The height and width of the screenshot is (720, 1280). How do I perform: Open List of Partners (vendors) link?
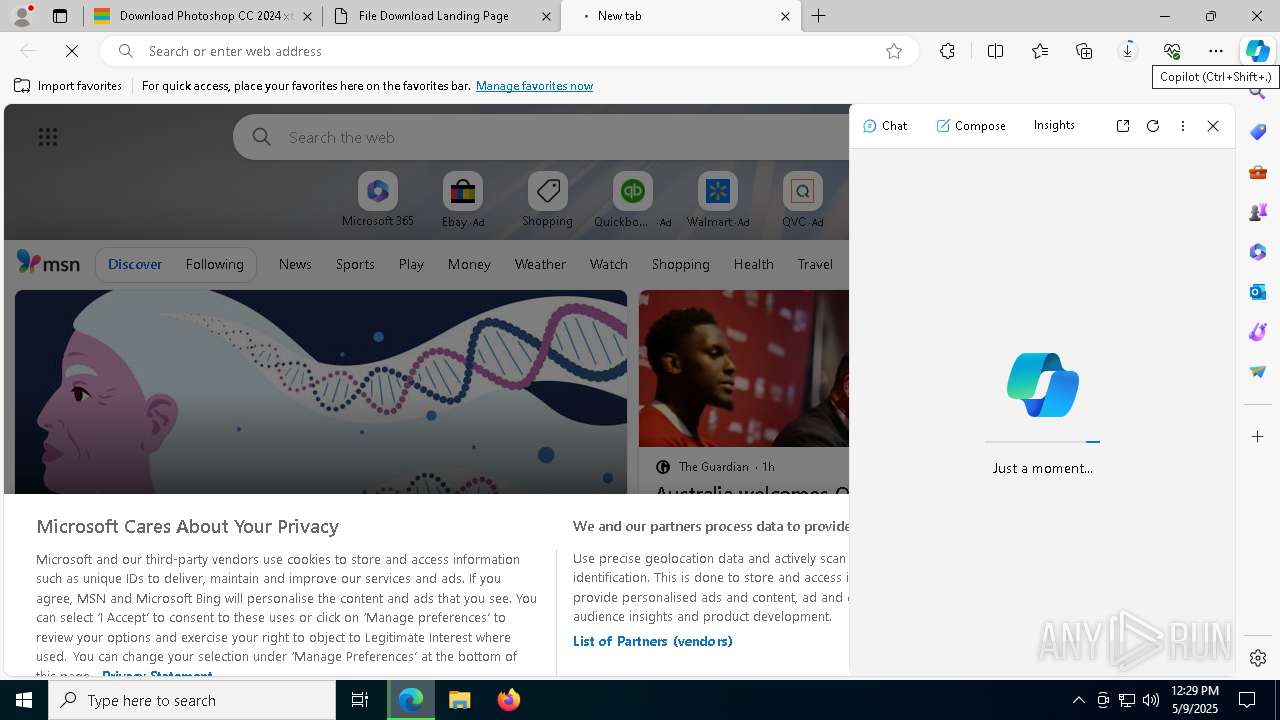coord(652,641)
